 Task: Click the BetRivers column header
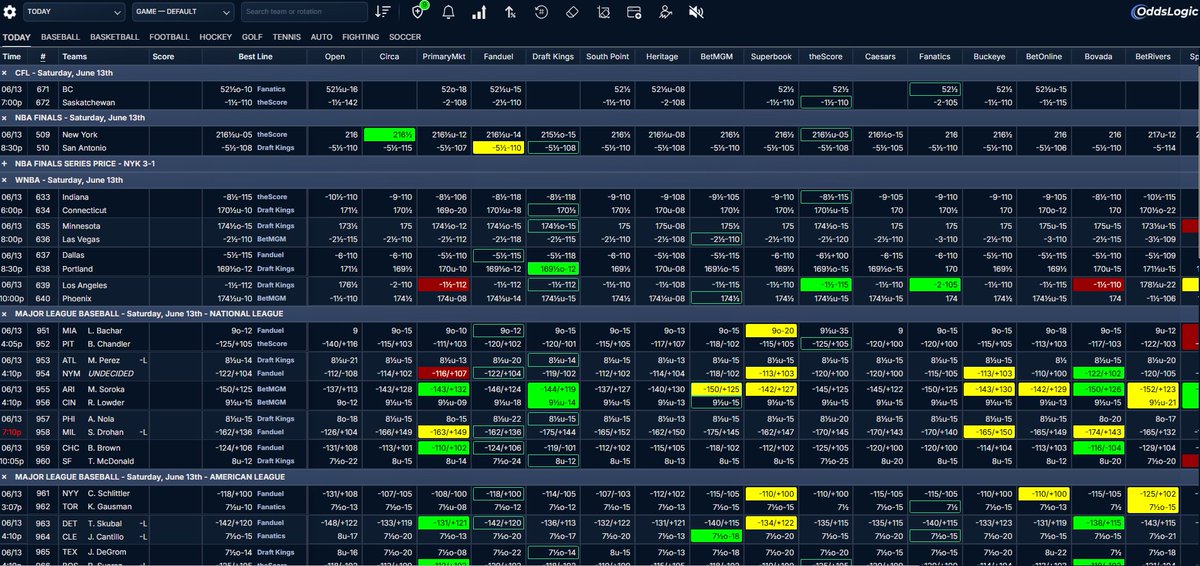click(x=1153, y=57)
